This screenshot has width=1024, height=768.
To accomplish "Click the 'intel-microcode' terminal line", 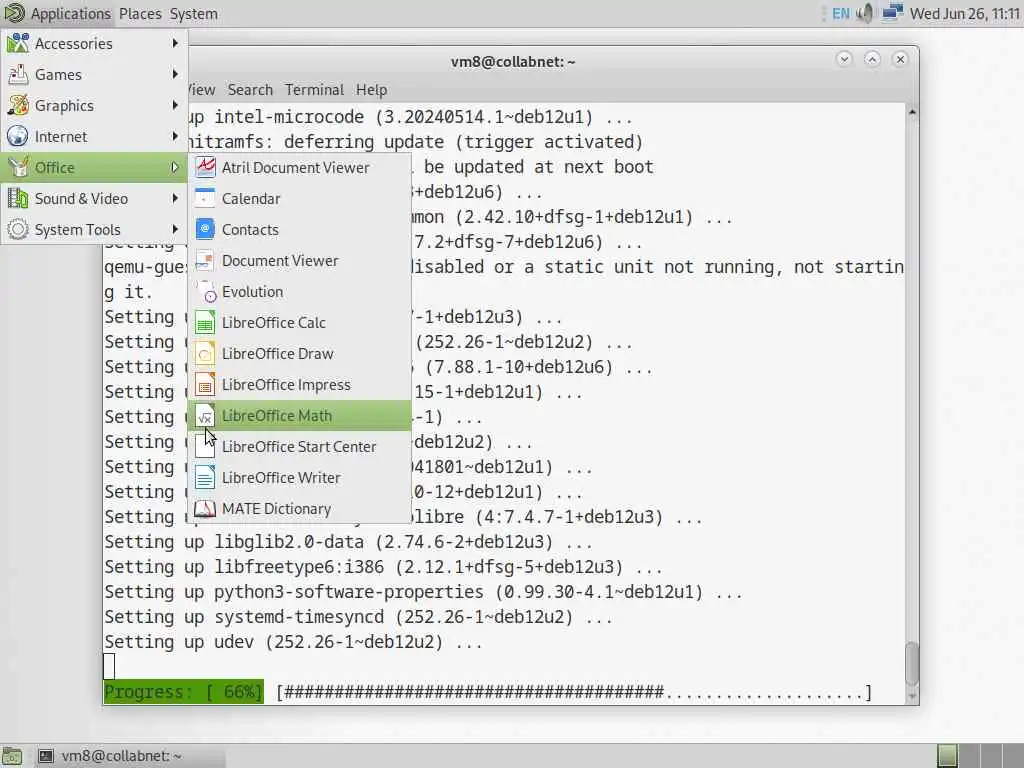I will coord(410,117).
